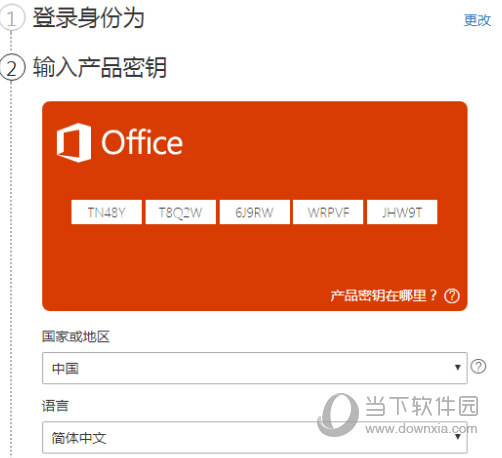The image size is (502, 458).
Task: Click the third key field 6J9RW
Action: (x=255, y=212)
